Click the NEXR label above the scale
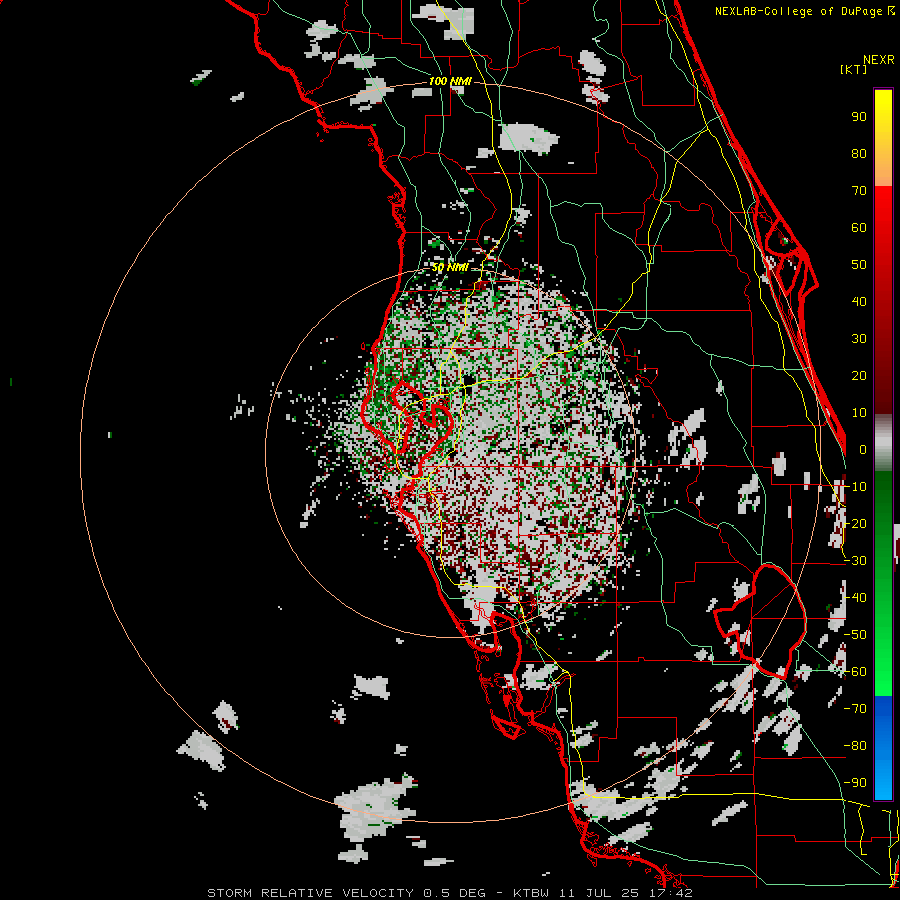This screenshot has width=900, height=900. click(x=879, y=60)
